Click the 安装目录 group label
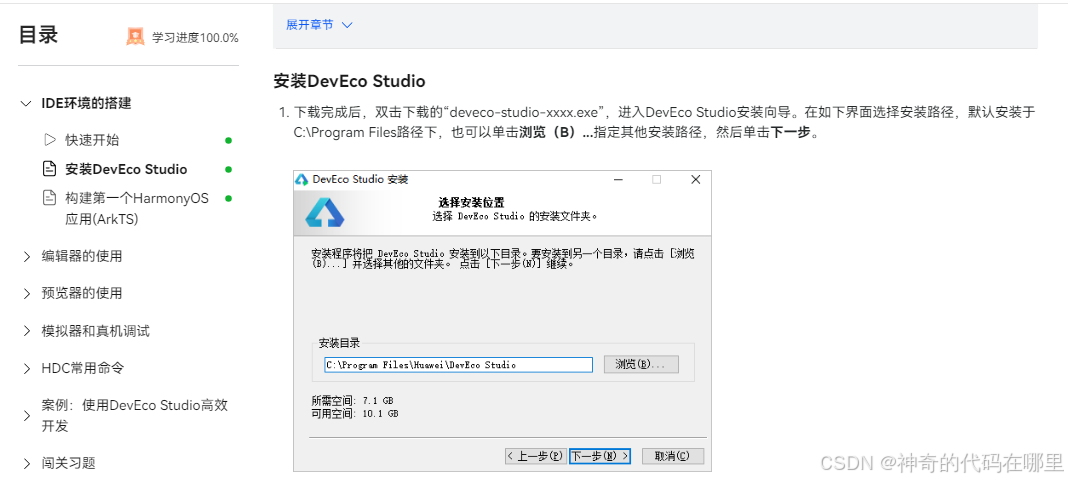 pyautogui.click(x=339, y=343)
